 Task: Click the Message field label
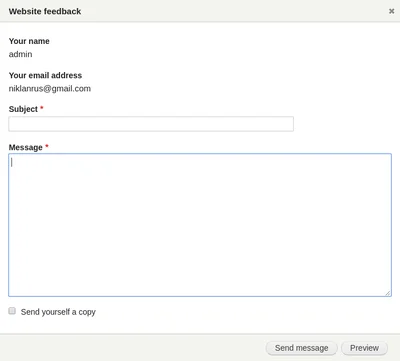pyautogui.click(x=26, y=147)
